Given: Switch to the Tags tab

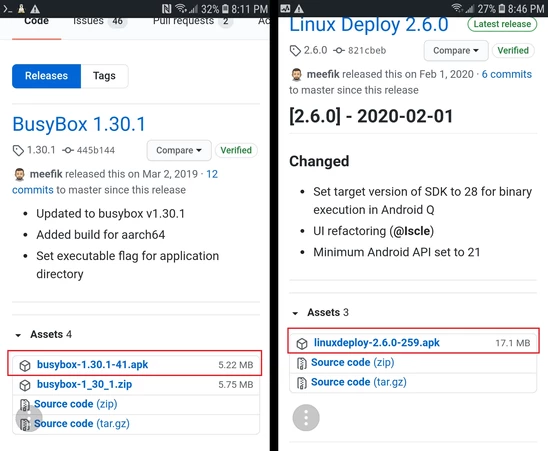Looking at the screenshot, I should [104, 76].
